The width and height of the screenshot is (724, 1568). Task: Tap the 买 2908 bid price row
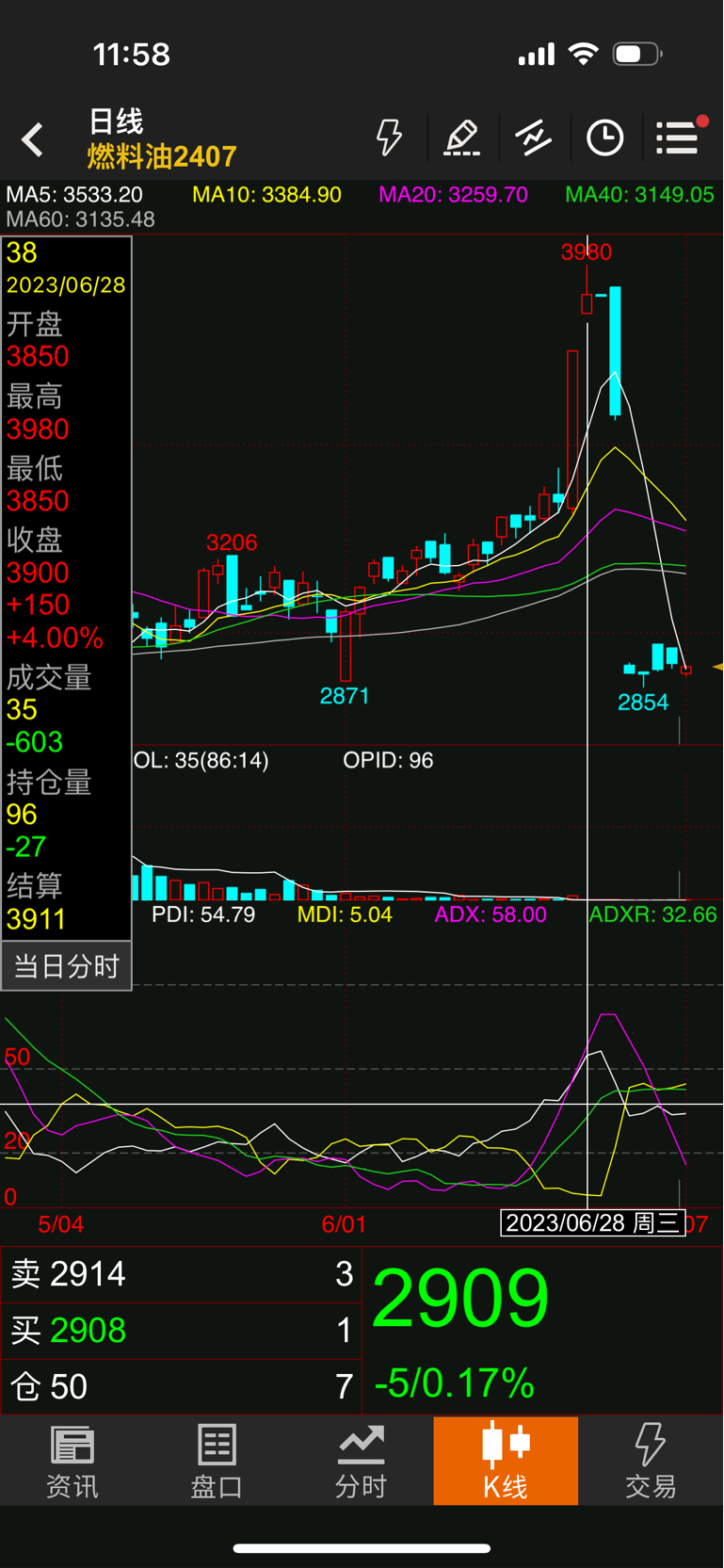182,1330
